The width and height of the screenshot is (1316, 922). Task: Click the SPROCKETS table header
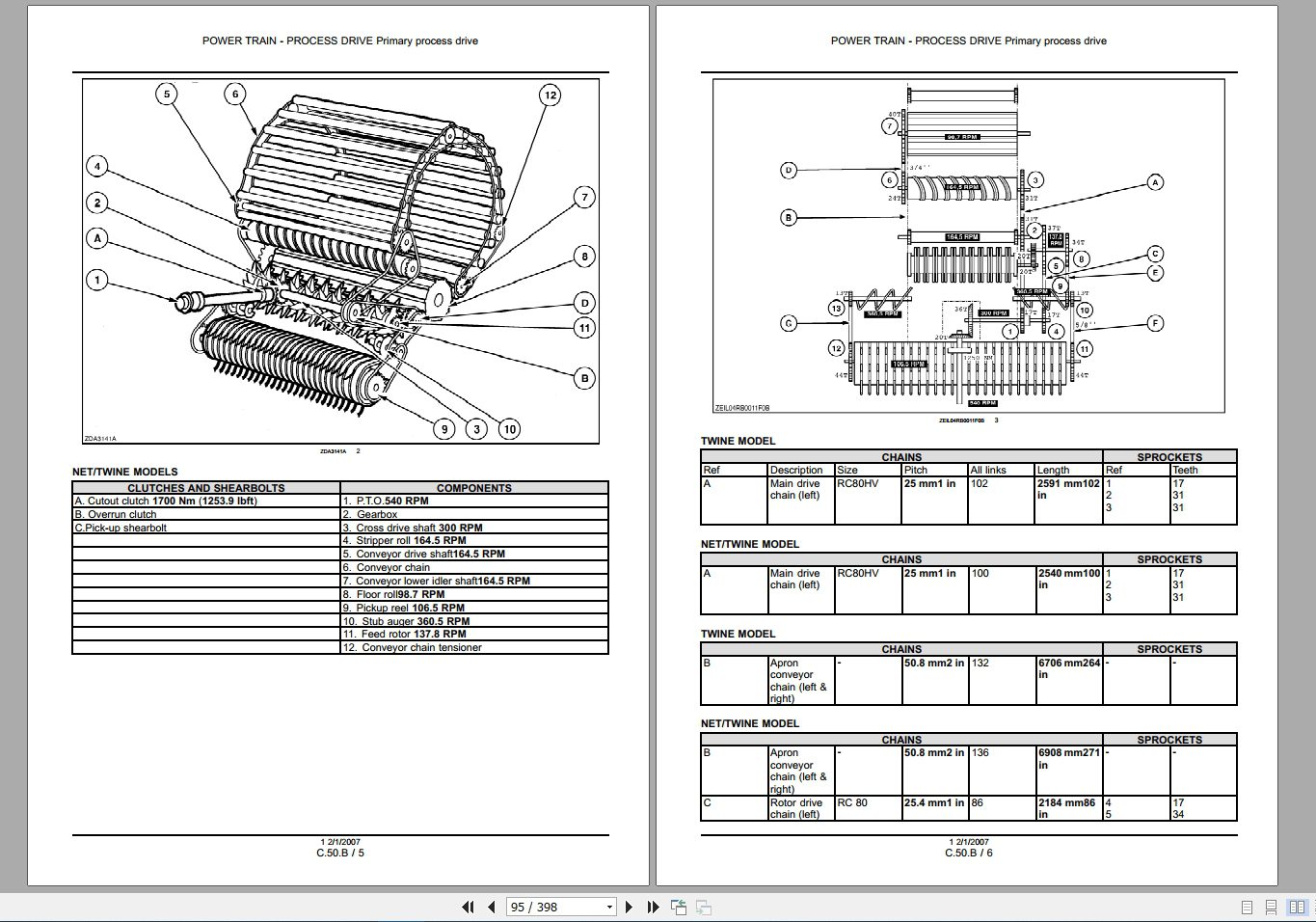[1169, 457]
